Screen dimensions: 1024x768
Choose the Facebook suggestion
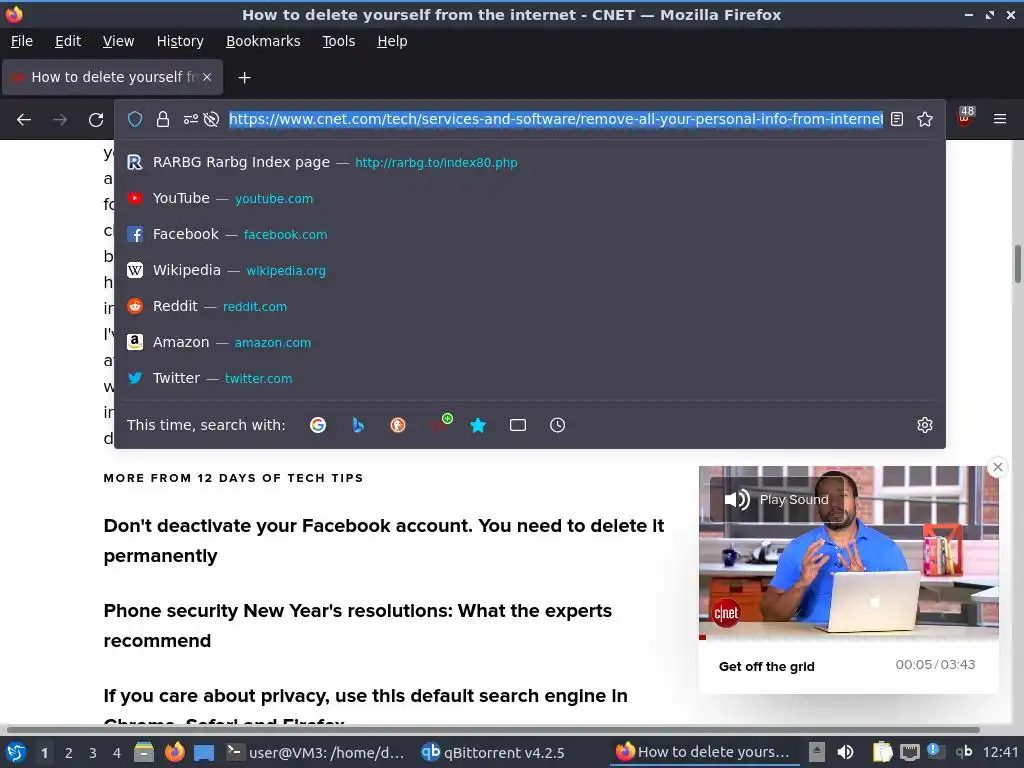click(530, 234)
